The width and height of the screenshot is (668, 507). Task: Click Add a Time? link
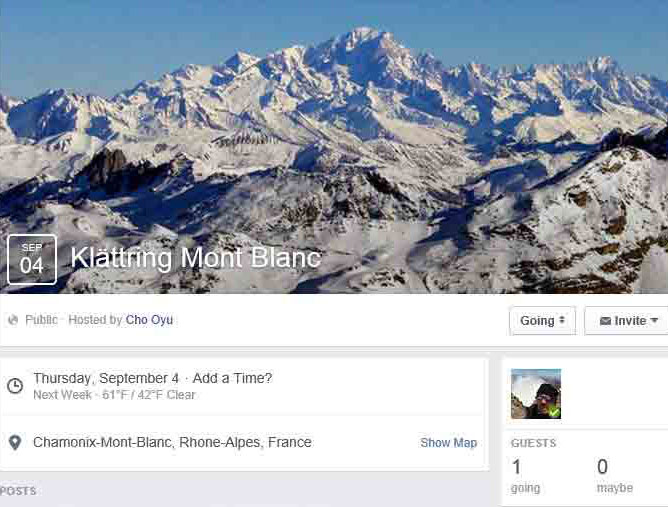pos(232,378)
